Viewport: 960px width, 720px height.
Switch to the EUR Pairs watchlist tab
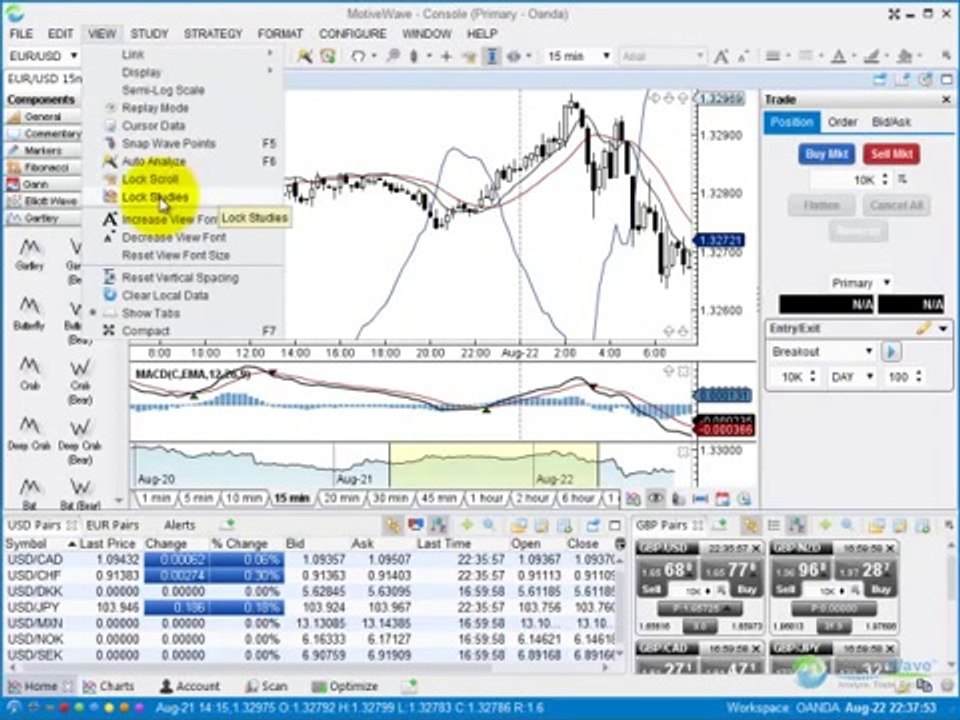click(x=112, y=526)
